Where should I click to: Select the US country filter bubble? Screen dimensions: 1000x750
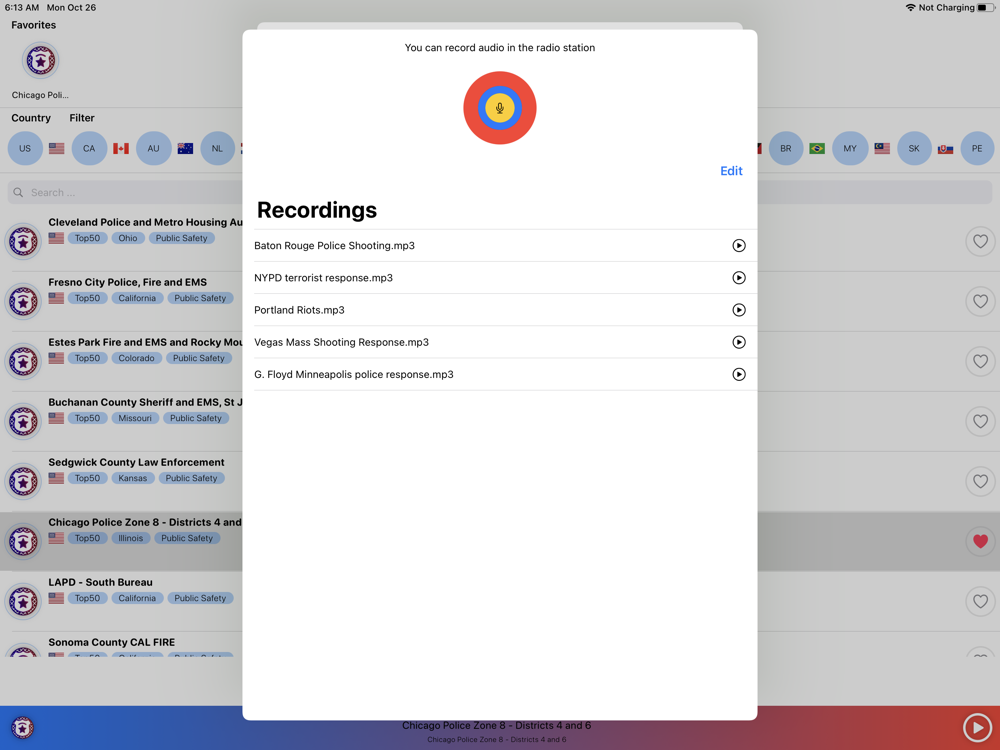click(25, 149)
